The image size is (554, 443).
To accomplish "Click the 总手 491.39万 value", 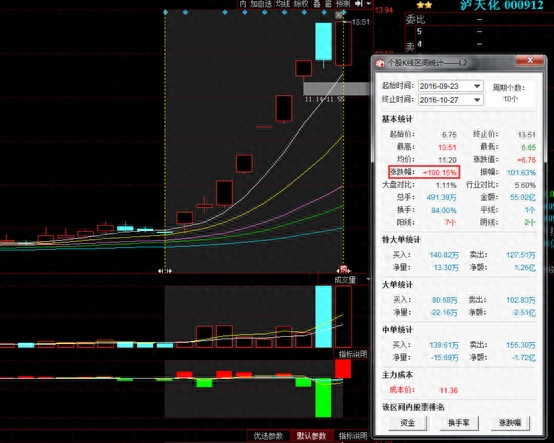I will [x=441, y=197].
